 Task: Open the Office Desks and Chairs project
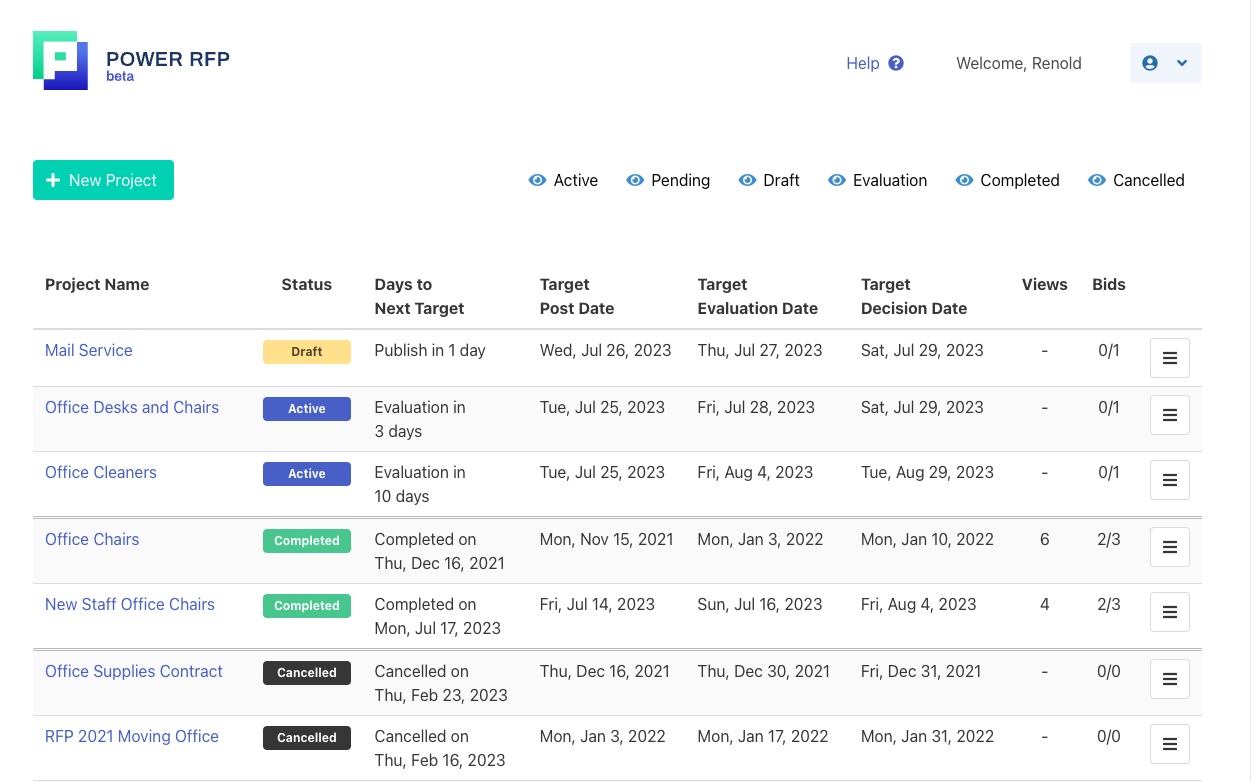(x=131, y=407)
